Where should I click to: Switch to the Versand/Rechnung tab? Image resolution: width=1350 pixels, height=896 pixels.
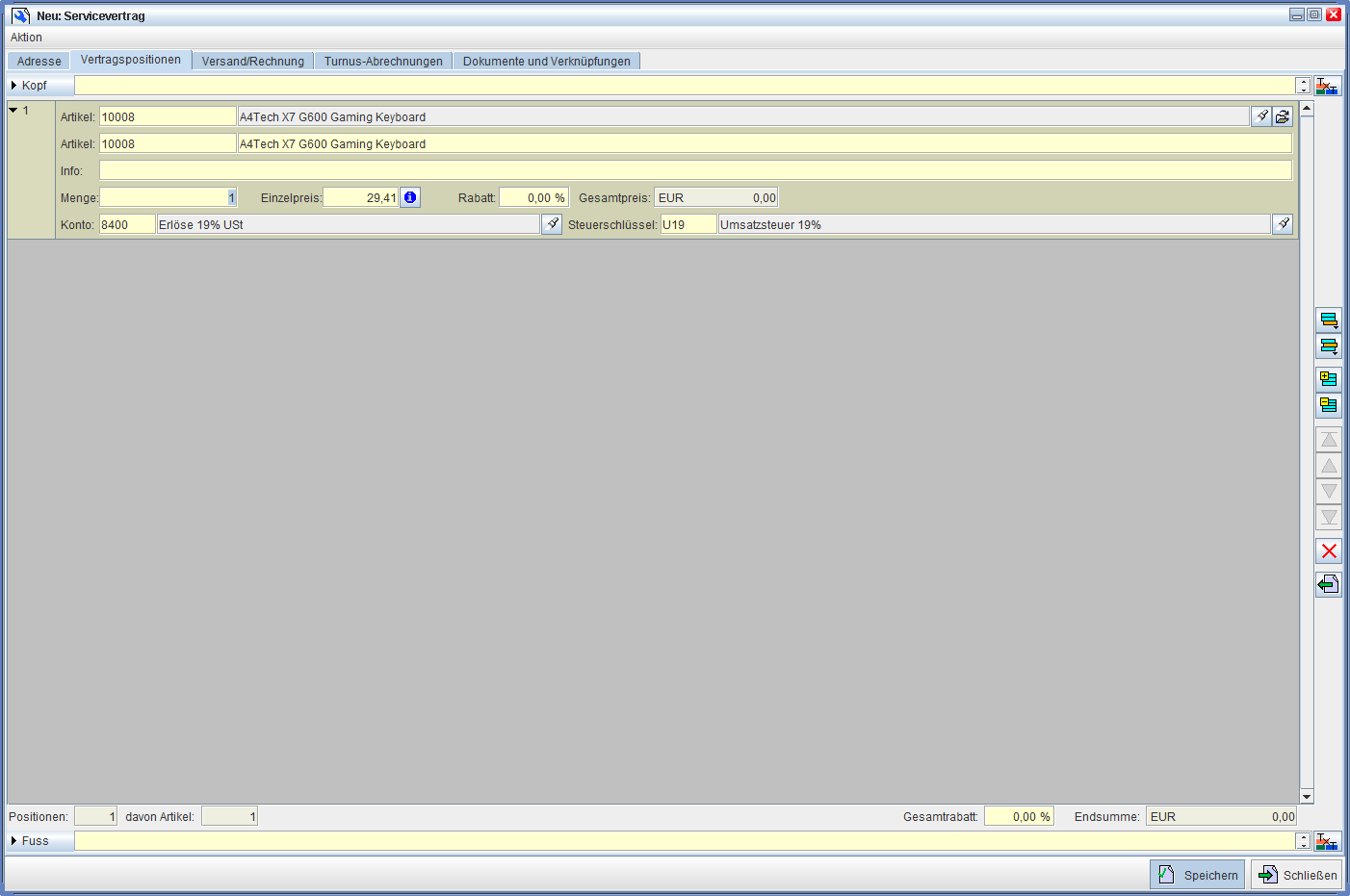point(252,61)
